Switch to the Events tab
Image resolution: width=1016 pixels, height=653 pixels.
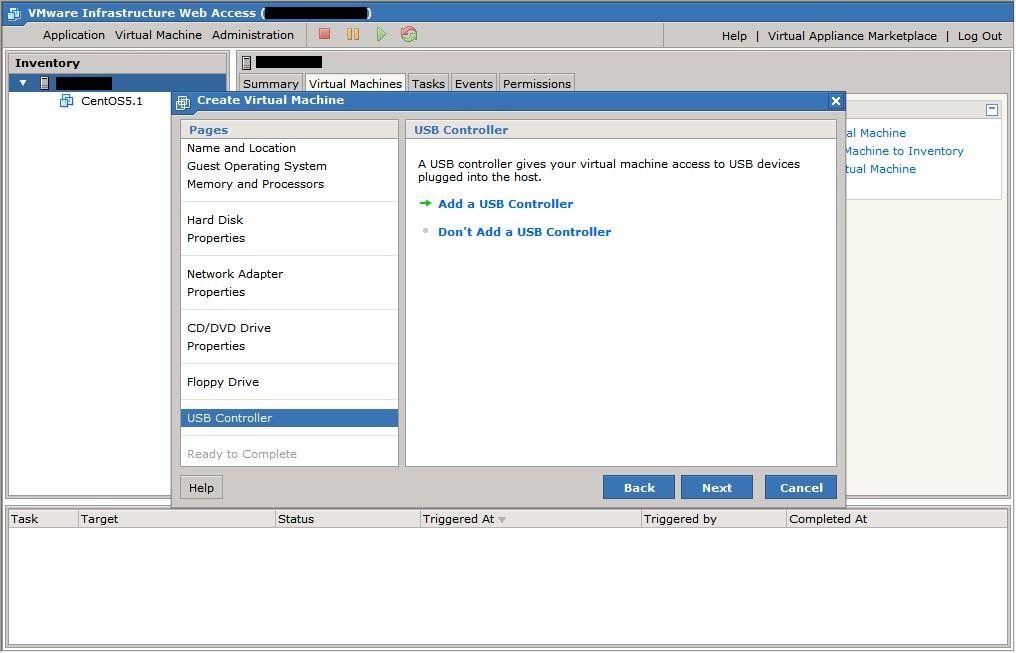[474, 84]
